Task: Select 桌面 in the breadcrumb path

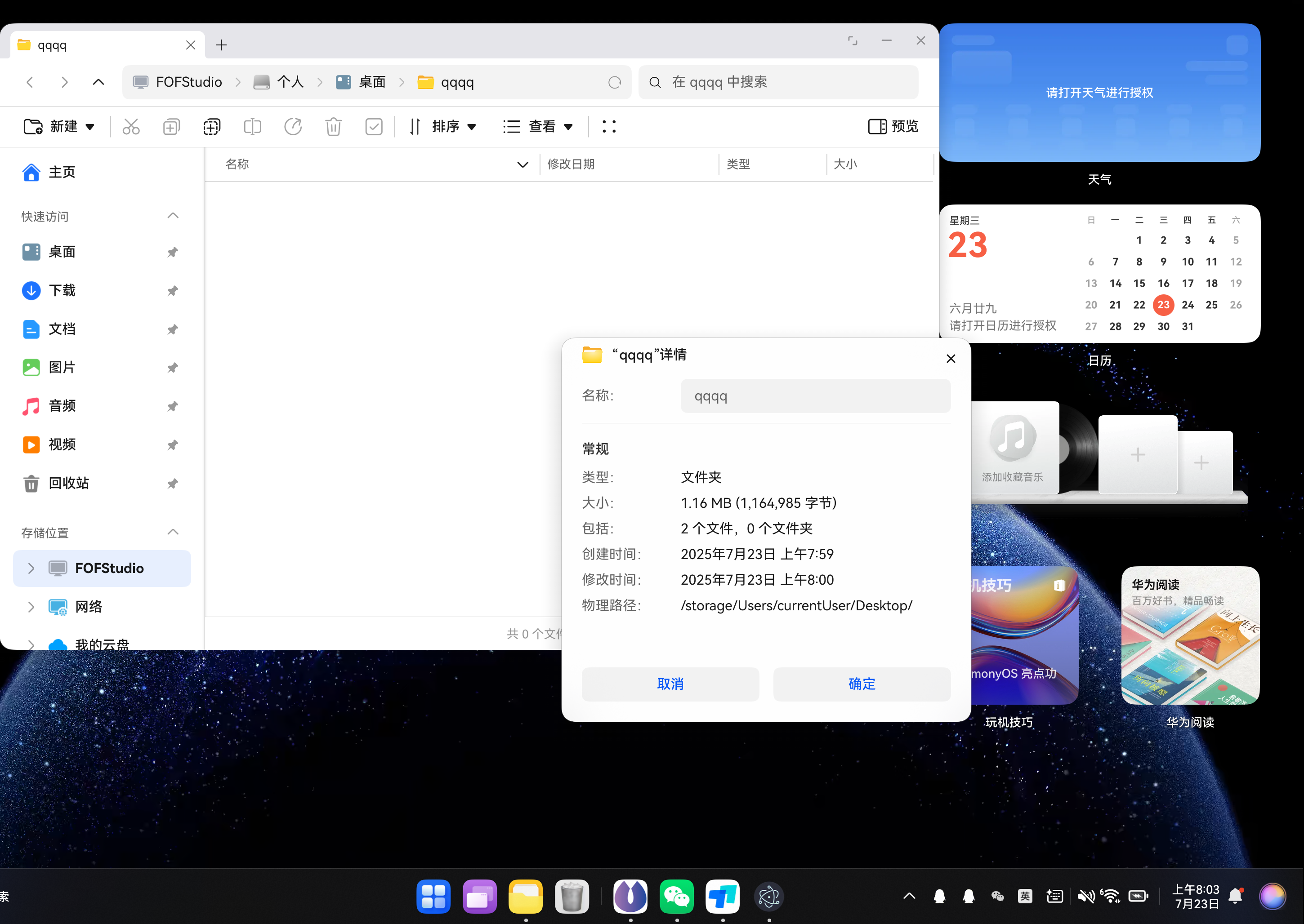Action: click(361, 82)
